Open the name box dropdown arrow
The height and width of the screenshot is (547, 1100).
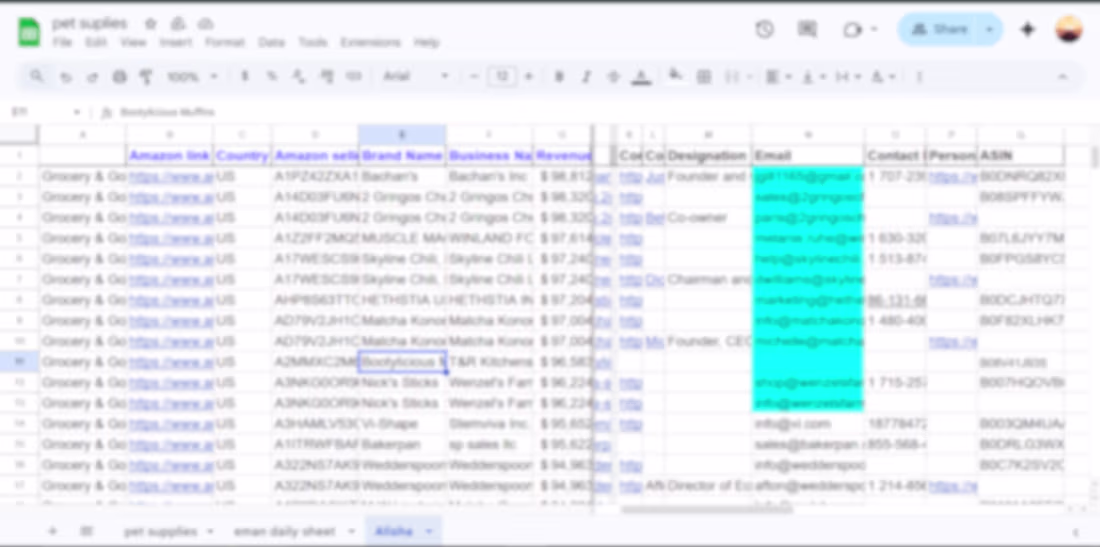(76, 112)
